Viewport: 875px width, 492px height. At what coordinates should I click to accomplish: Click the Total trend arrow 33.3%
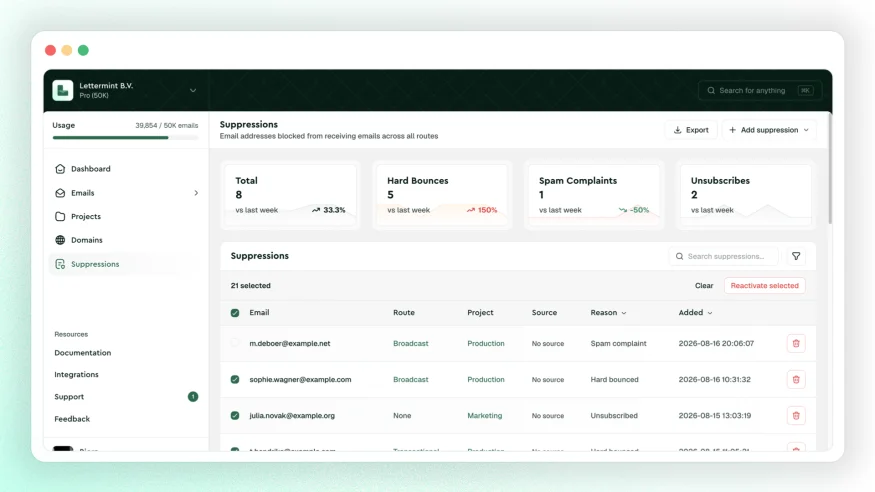316,210
